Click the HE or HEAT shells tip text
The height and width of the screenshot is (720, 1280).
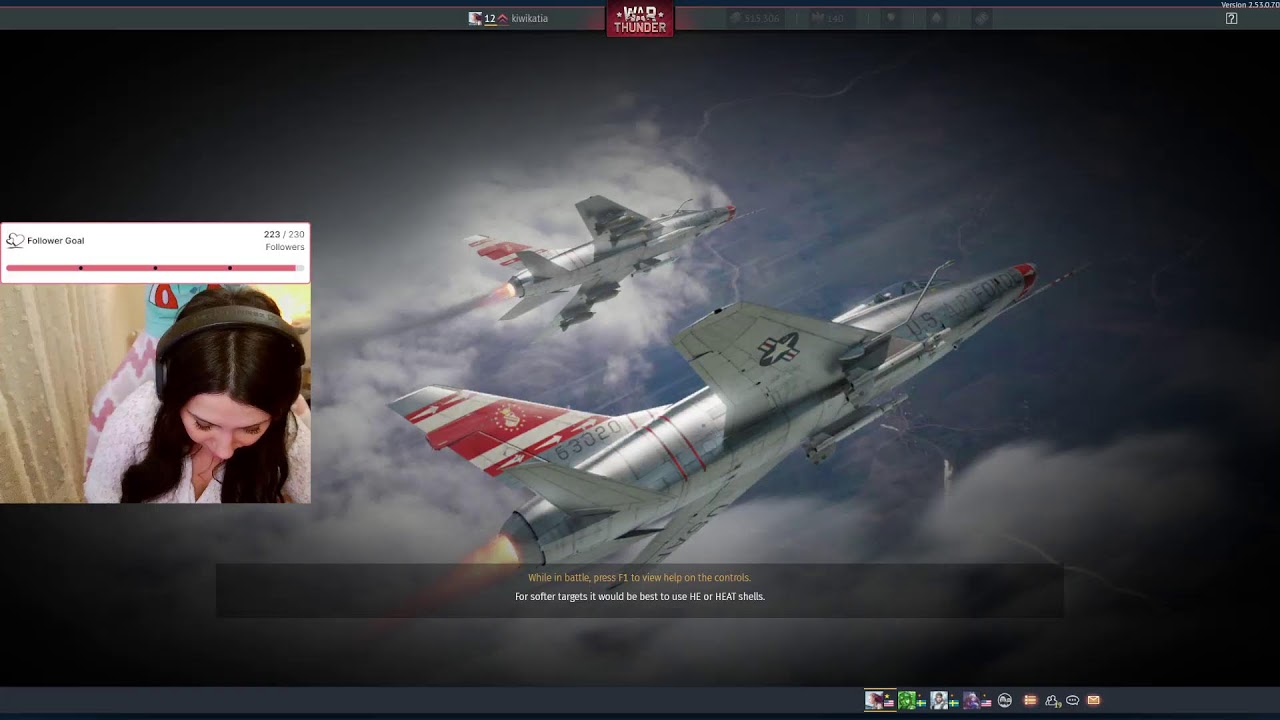point(639,597)
